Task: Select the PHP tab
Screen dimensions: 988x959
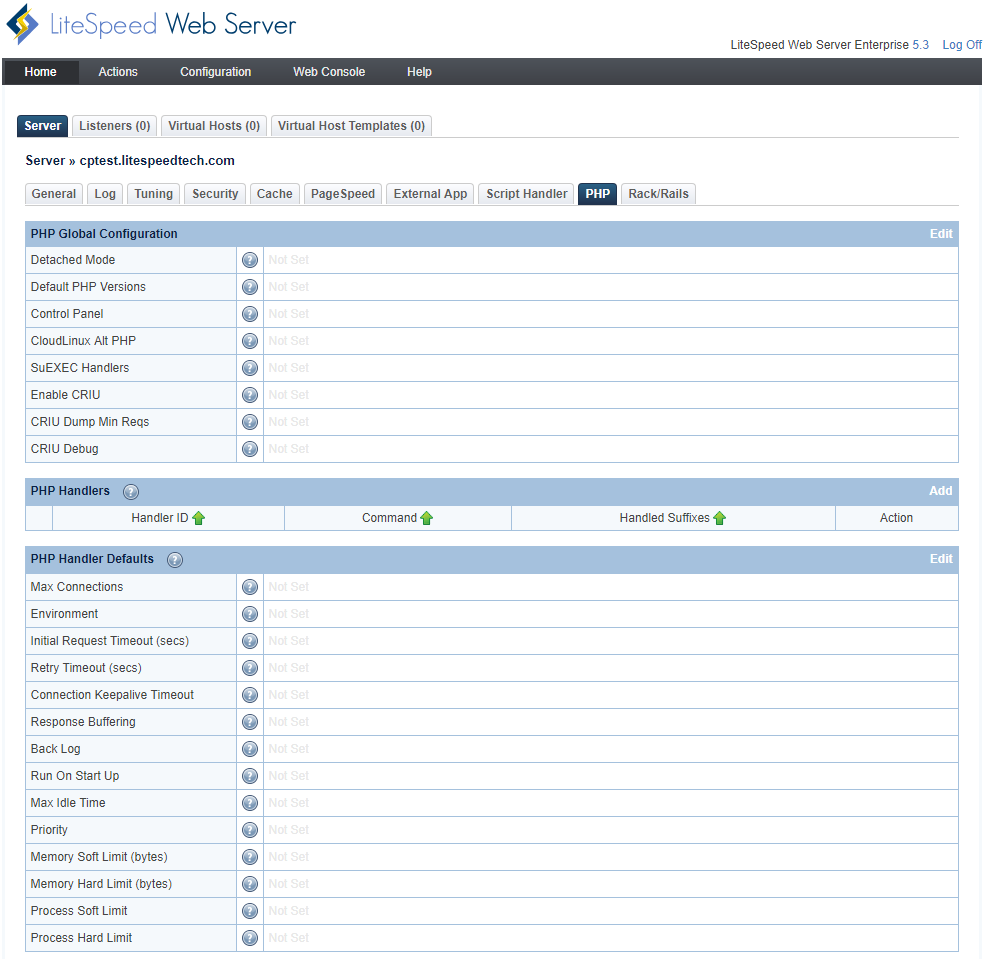Action: (x=597, y=194)
